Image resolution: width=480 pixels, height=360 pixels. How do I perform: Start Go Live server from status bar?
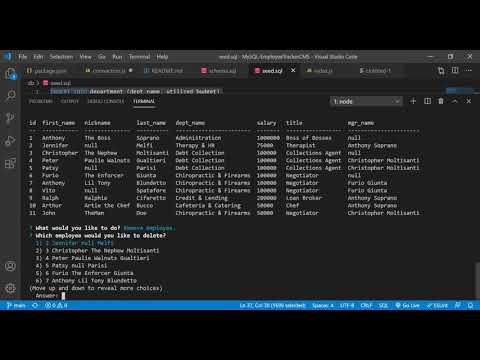(x=407, y=305)
